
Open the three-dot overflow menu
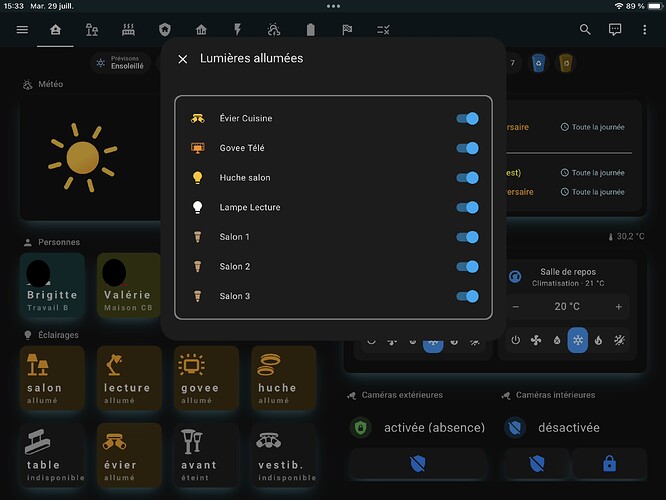[644, 30]
